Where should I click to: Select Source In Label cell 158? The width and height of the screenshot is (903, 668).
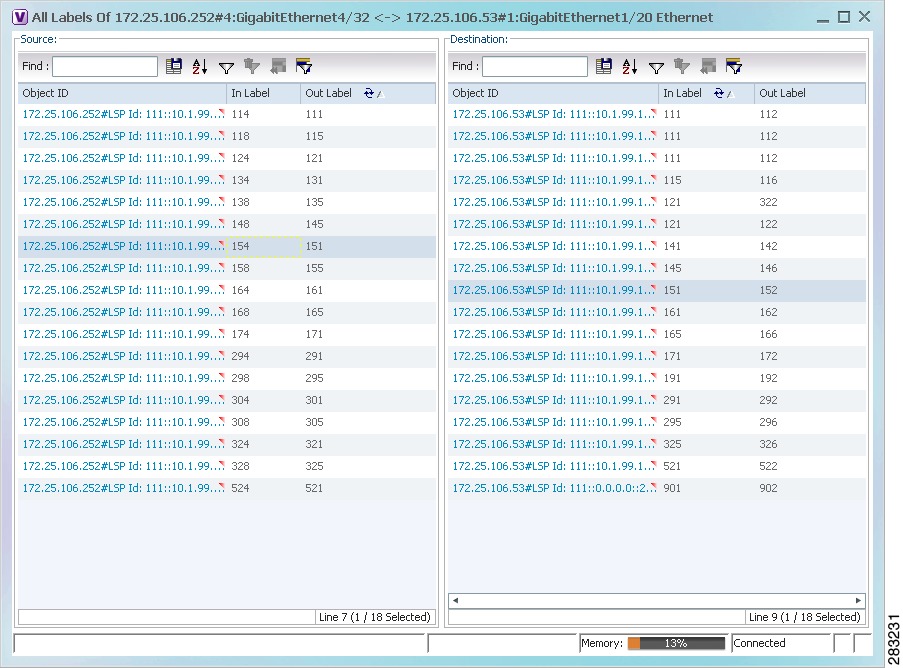click(263, 268)
